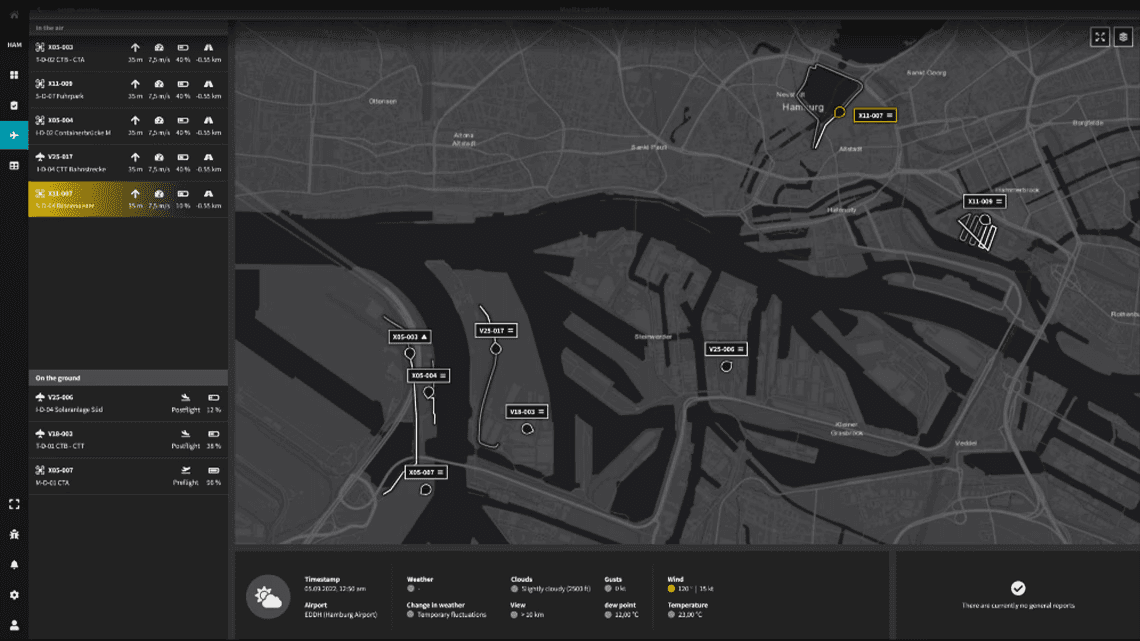Viewport: 1140px width, 641px height.
Task: Click the X05-007 map label
Action: [425, 472]
